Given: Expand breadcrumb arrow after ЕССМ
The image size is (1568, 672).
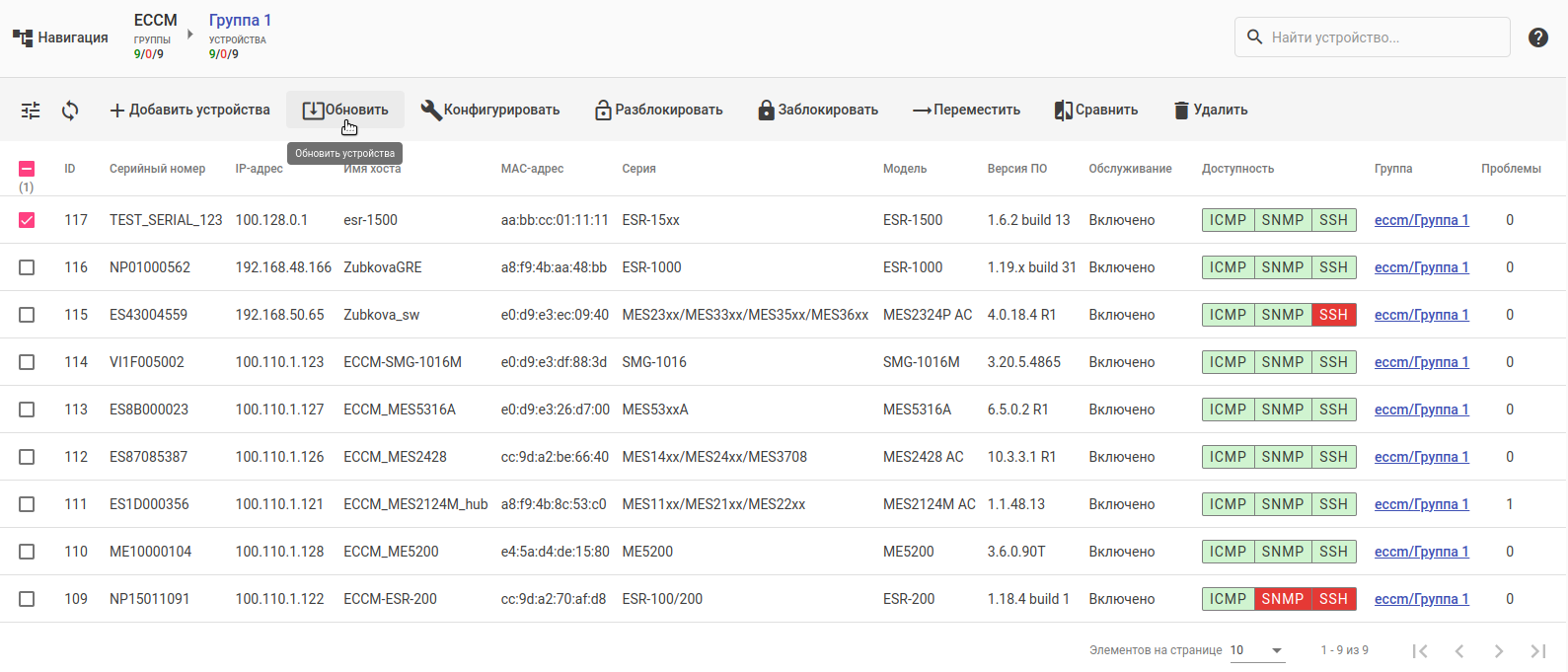Looking at the screenshot, I should (x=189, y=35).
